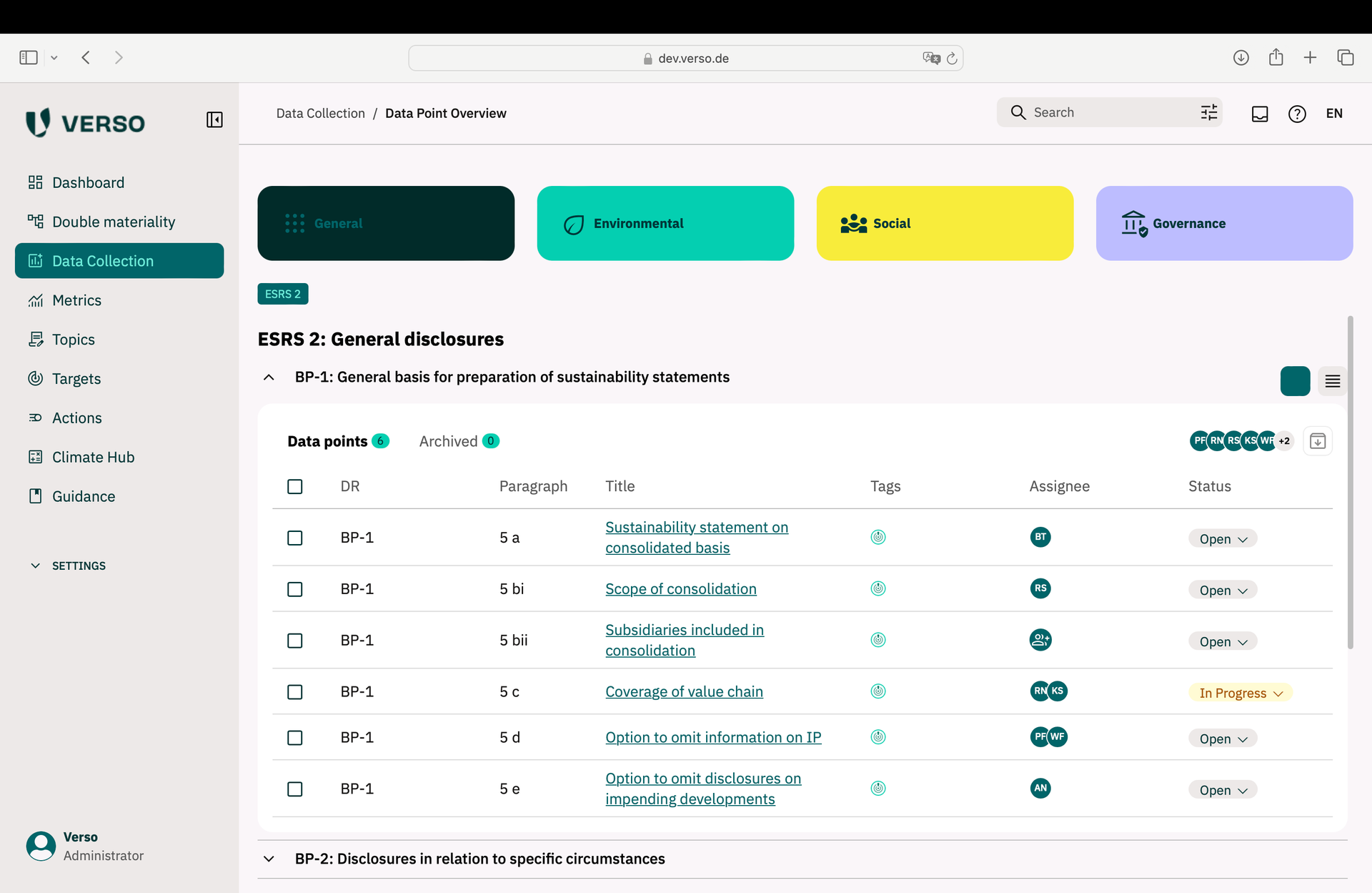Expand BP-2 section chevron
The image size is (1372, 893).
point(269,859)
